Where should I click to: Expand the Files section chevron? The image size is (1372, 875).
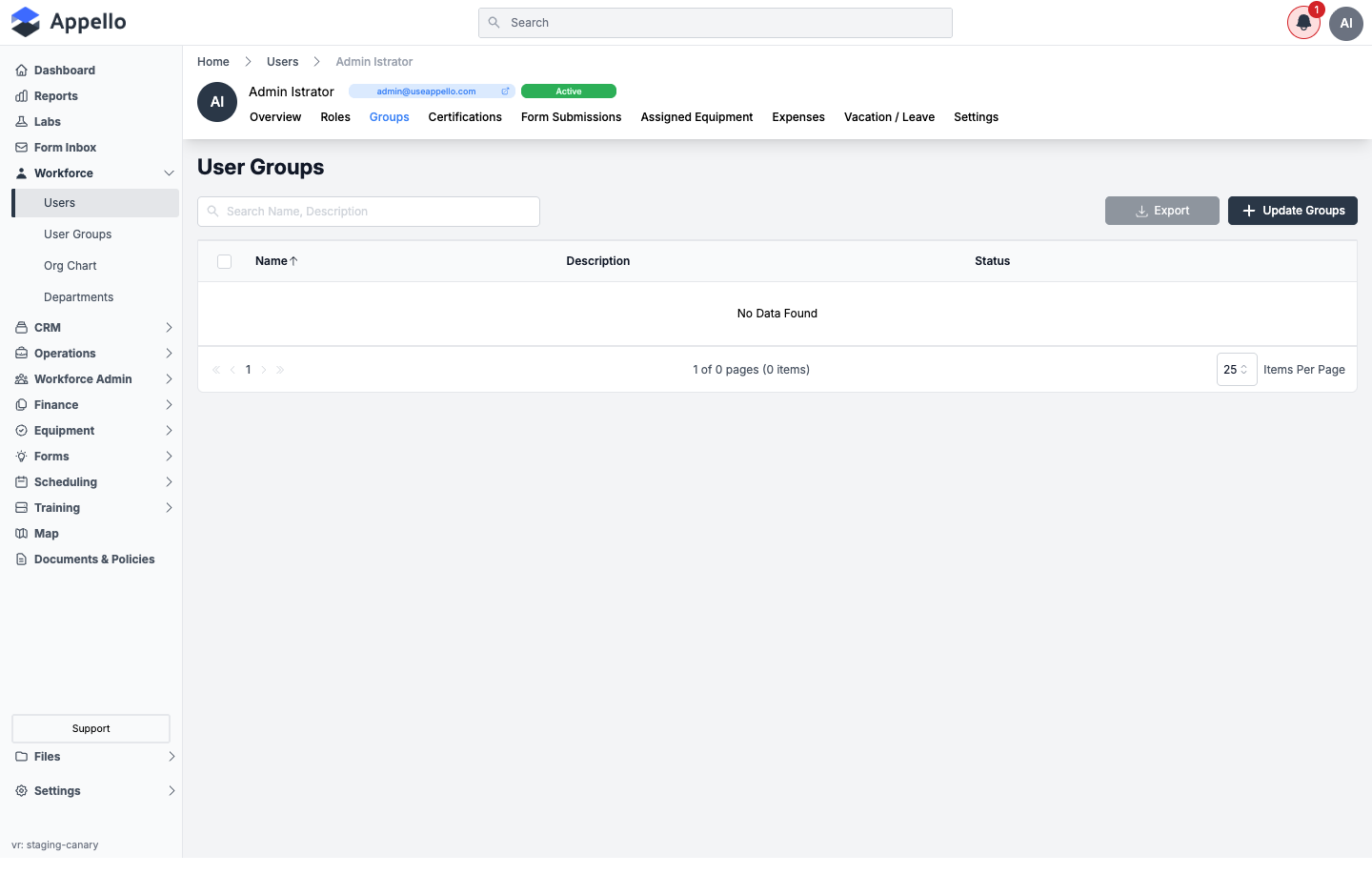point(171,757)
